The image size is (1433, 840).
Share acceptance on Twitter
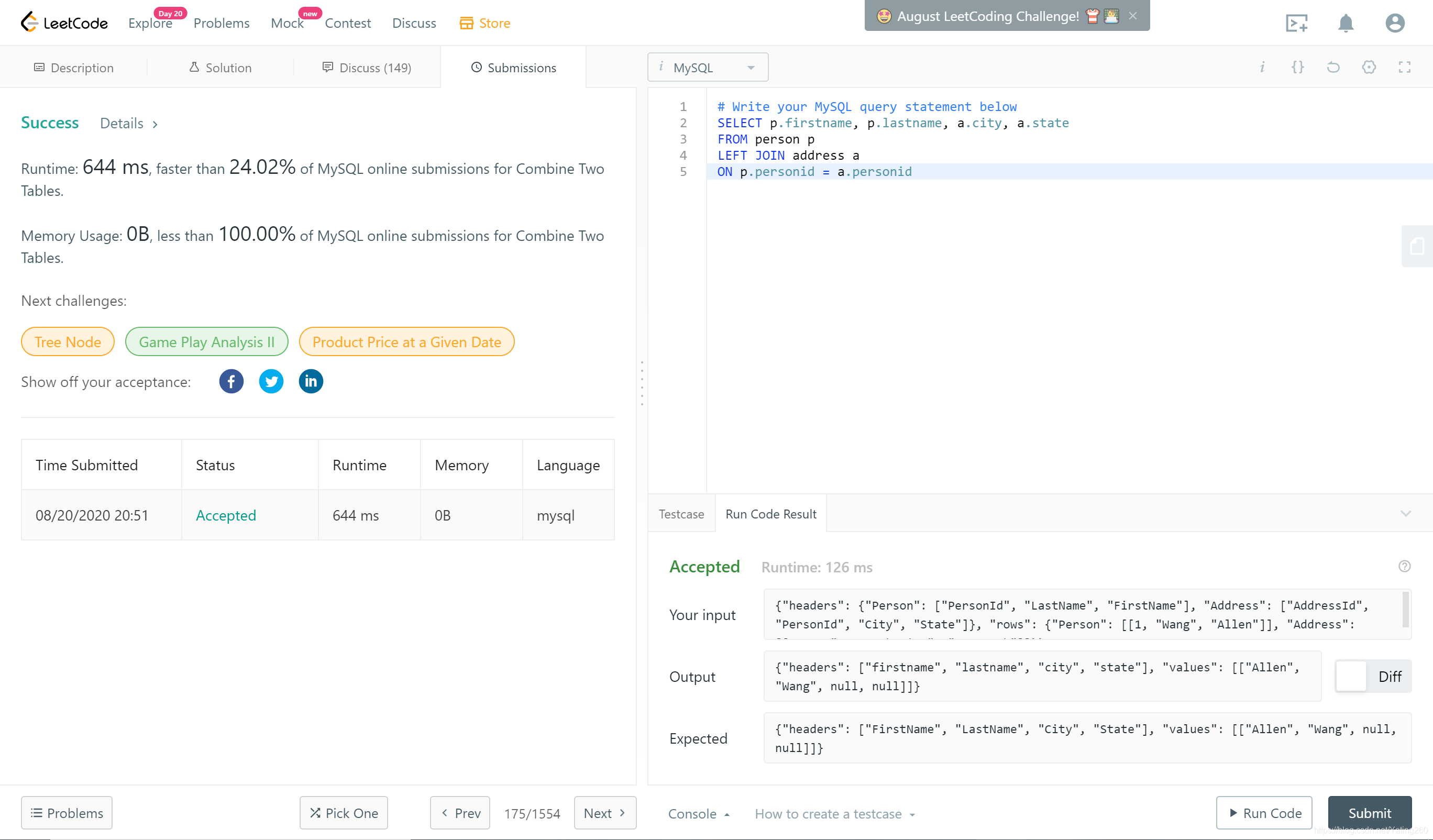point(271,381)
